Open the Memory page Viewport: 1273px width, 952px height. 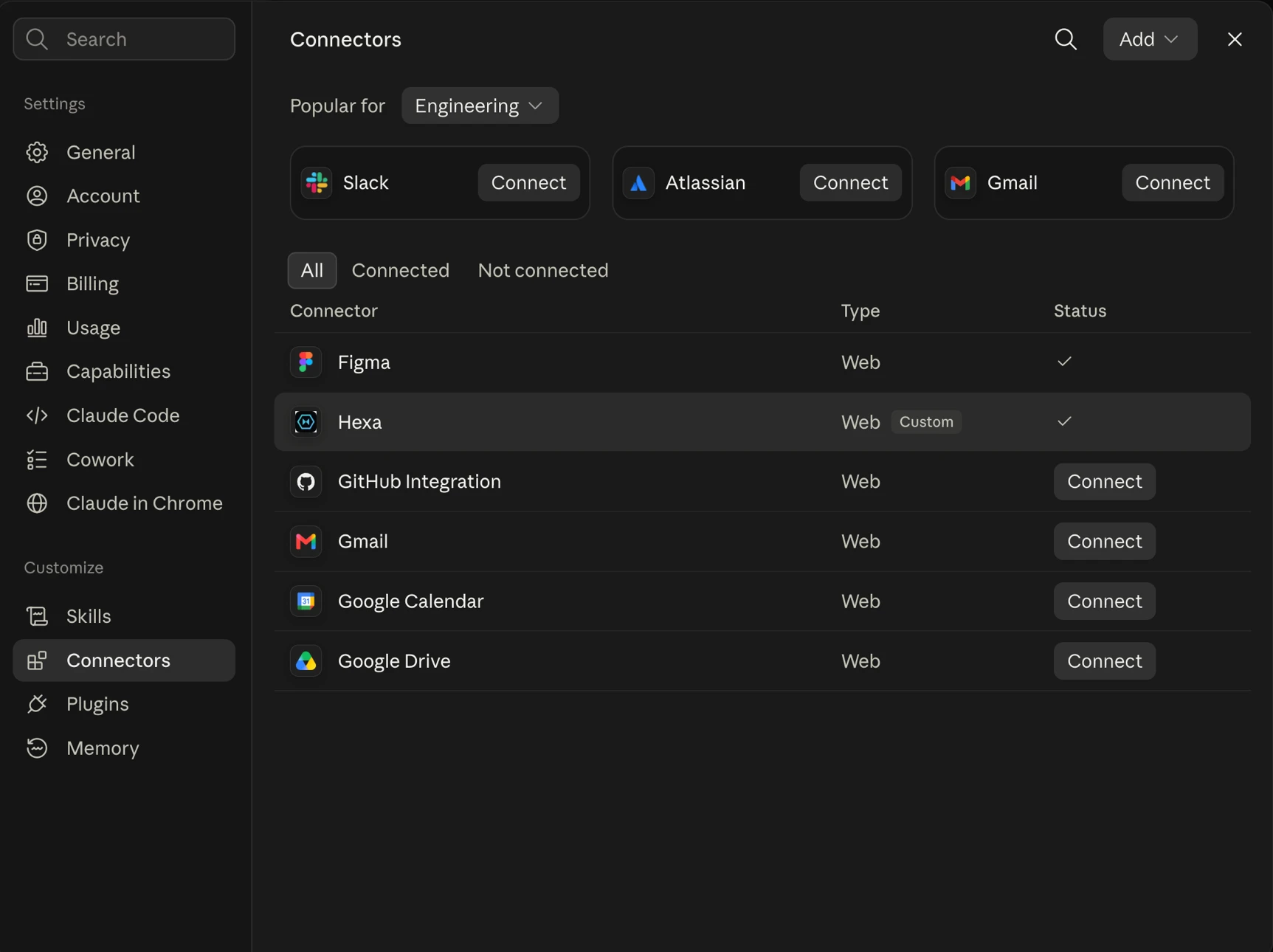coord(124,748)
